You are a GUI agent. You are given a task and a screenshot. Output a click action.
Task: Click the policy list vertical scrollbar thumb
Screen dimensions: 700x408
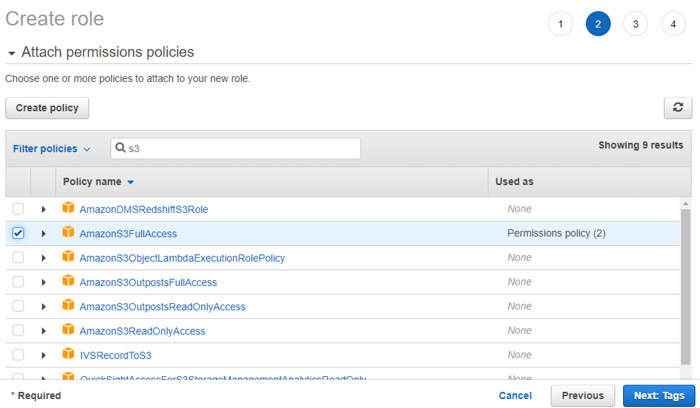[x=685, y=287]
